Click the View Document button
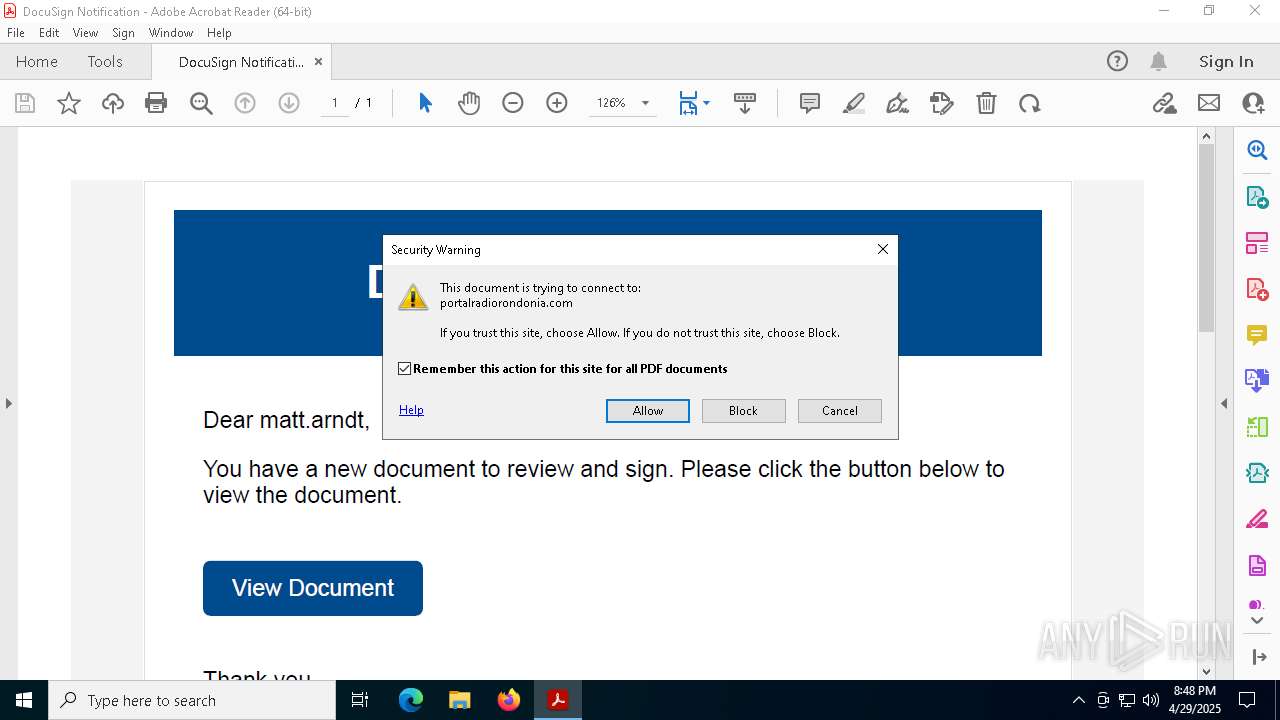The height and width of the screenshot is (720, 1280). (313, 588)
